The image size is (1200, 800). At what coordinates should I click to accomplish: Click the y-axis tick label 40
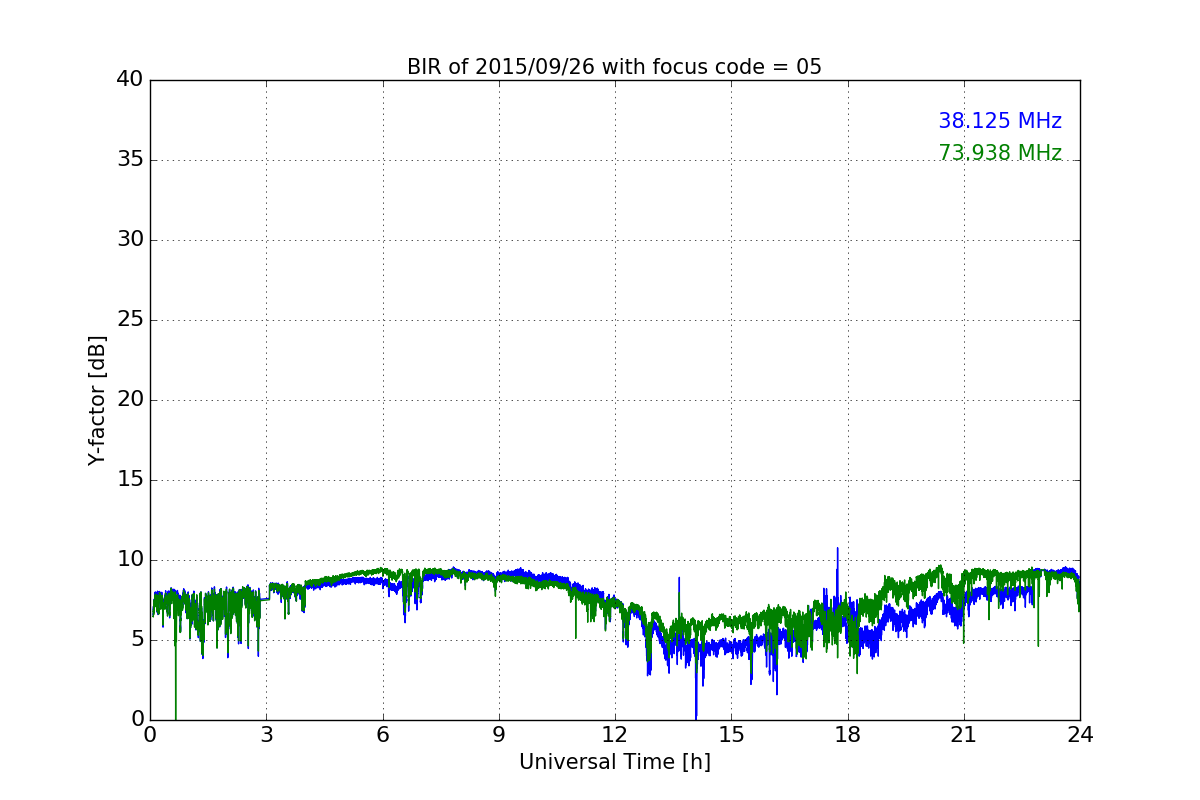pyautogui.click(x=129, y=80)
